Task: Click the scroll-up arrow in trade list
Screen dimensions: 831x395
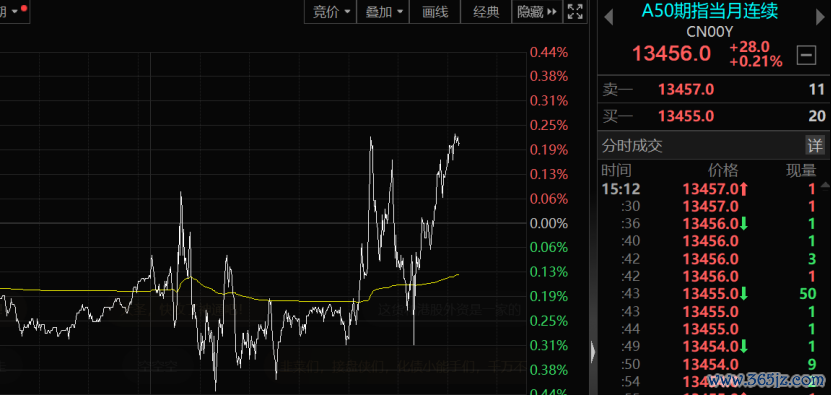Action: (x=825, y=186)
